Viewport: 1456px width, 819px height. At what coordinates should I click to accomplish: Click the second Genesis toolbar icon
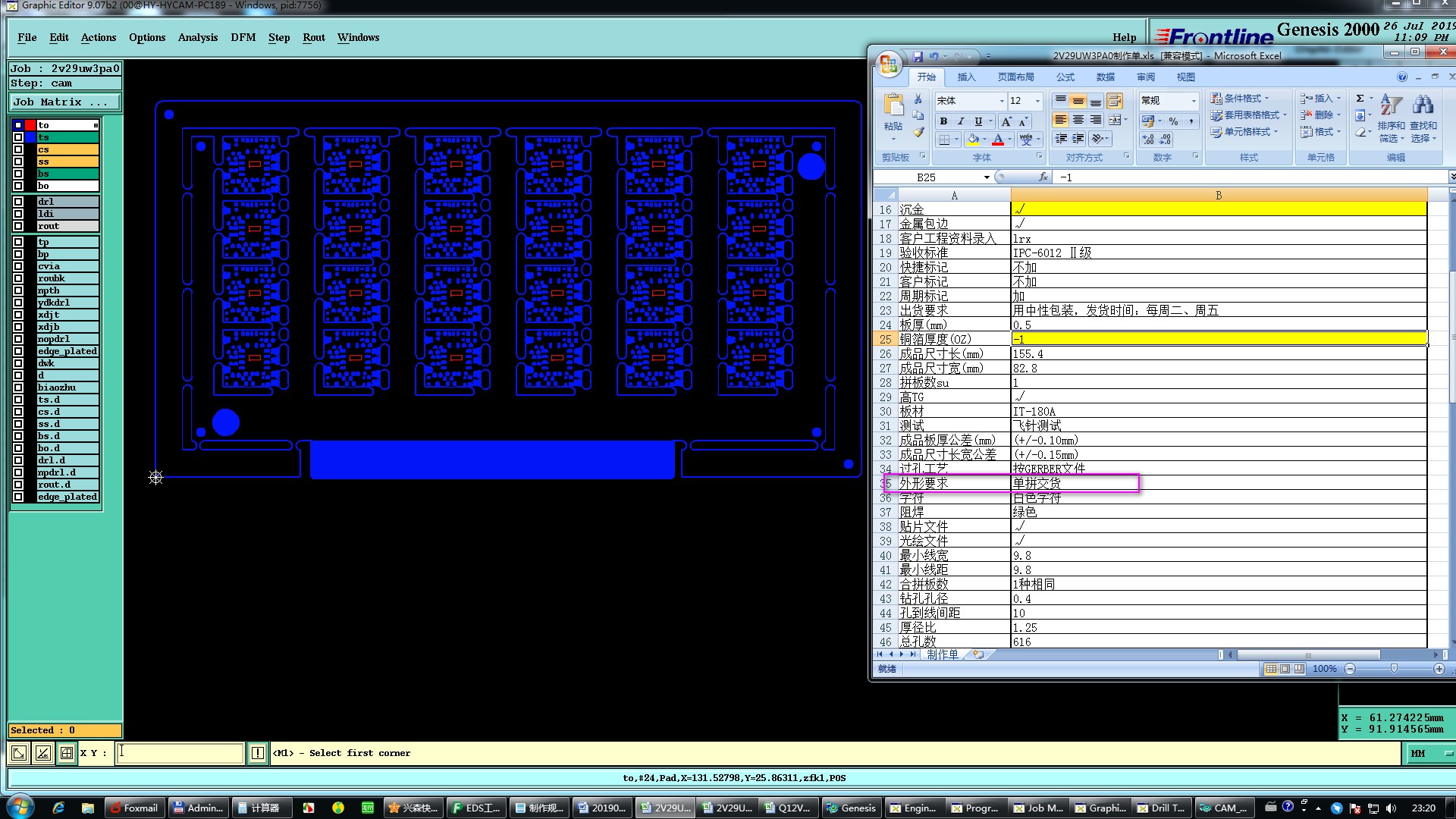coord(43,753)
